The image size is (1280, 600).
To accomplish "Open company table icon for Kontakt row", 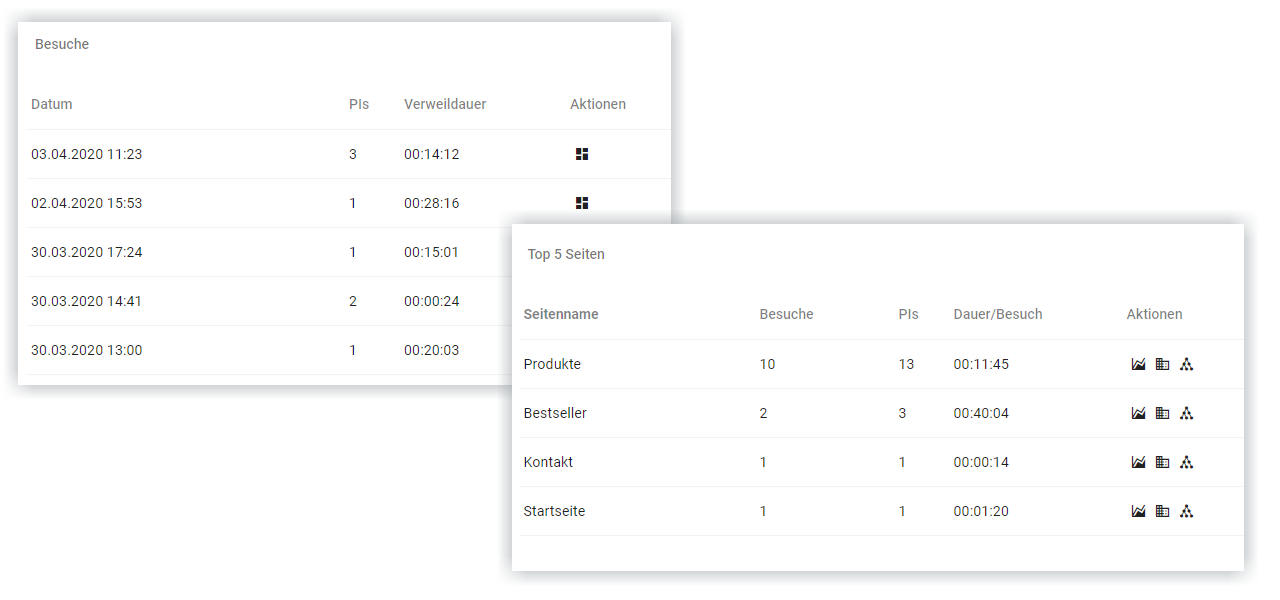I will pyautogui.click(x=1162, y=462).
